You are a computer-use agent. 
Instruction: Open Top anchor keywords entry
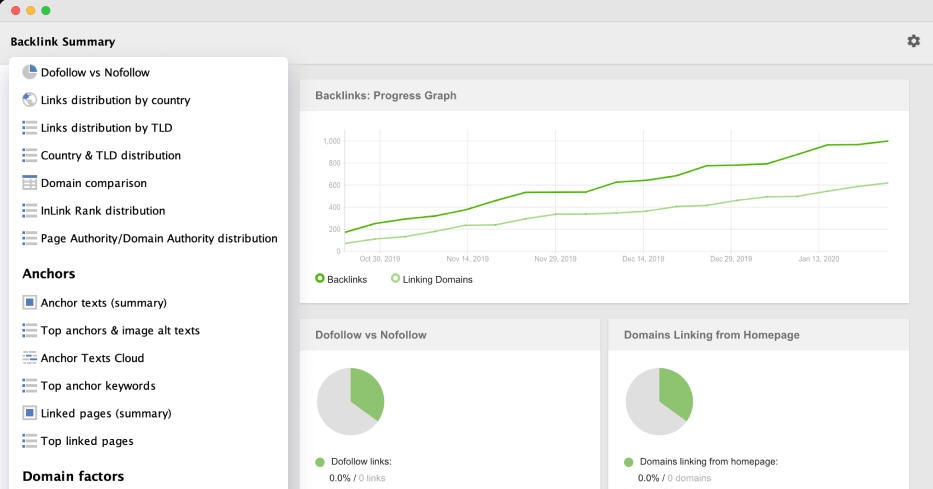point(98,386)
